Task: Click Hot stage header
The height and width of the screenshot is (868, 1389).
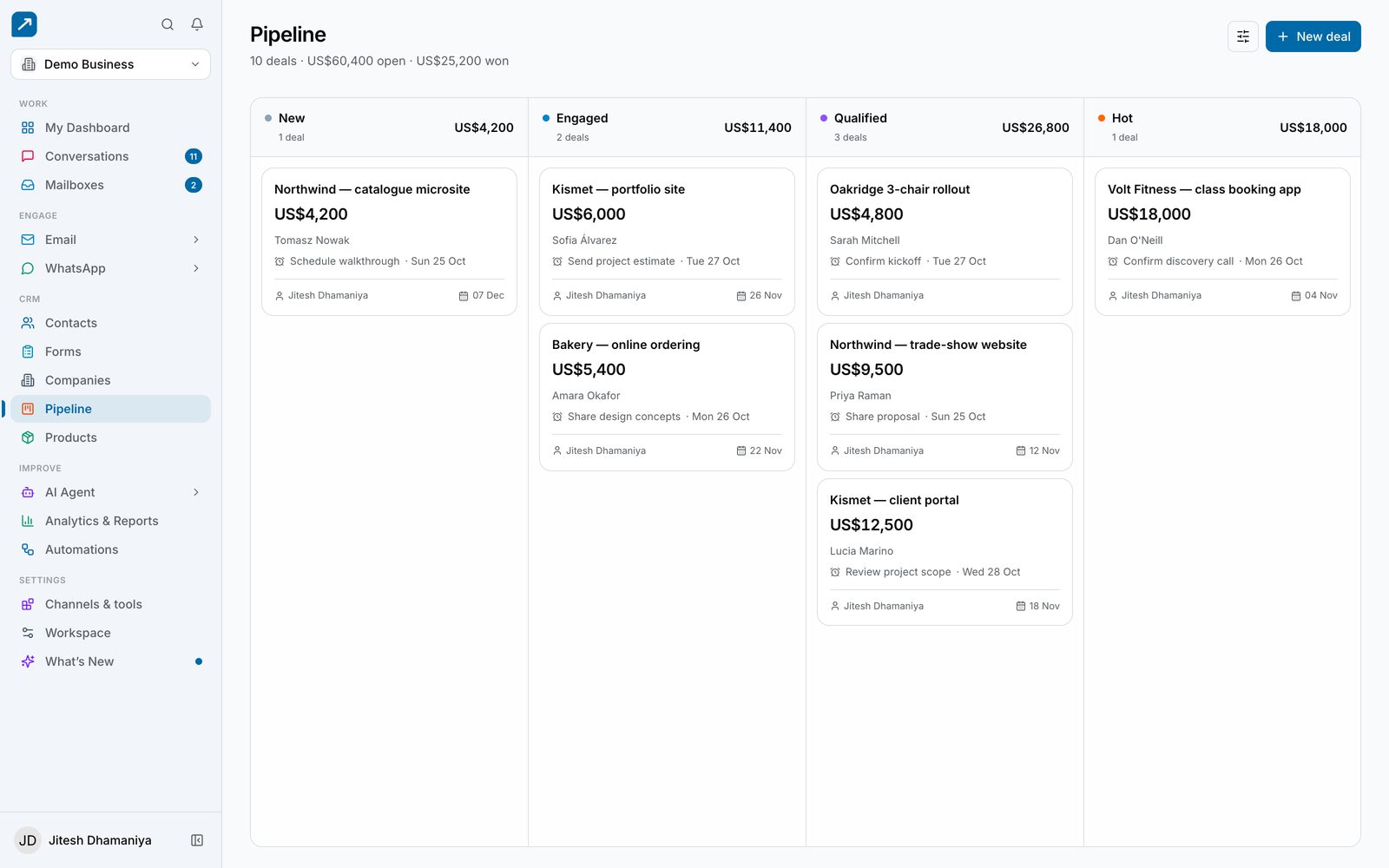Action: coord(1222,128)
